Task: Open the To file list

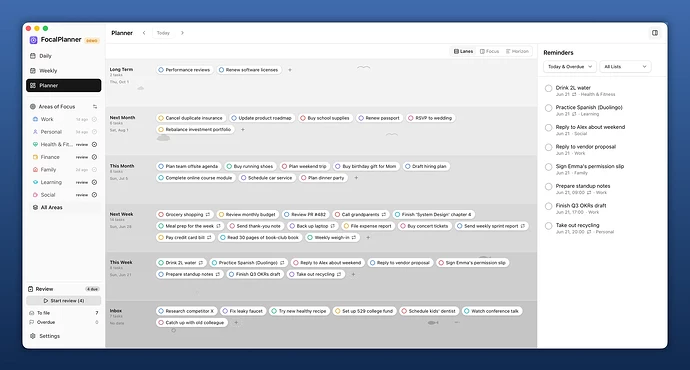Action: [63, 313]
